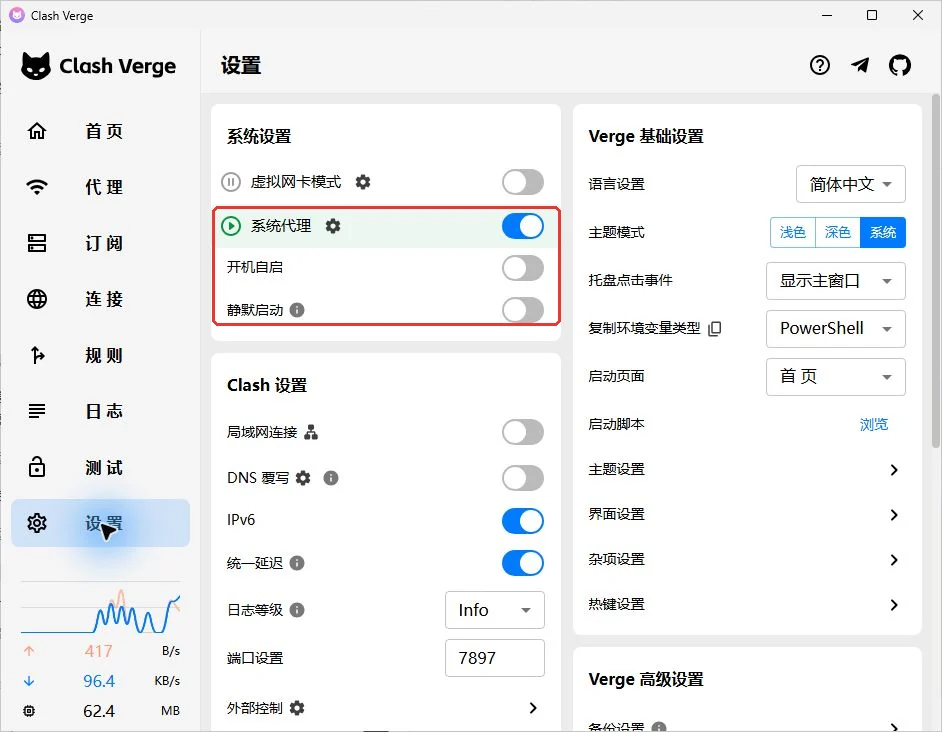The image size is (942, 732).
Task: Click the pause status icon for 虚拟网卡模式
Action: tap(231, 181)
